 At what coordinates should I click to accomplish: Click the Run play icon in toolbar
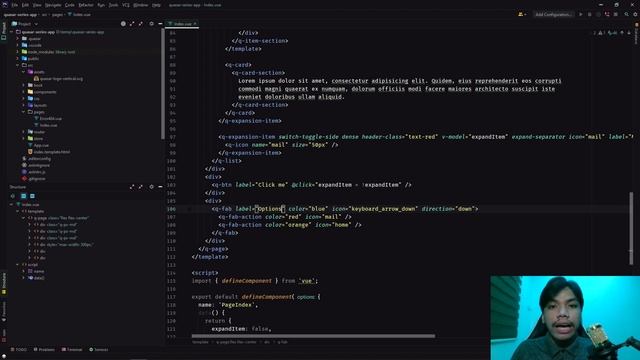click(x=581, y=14)
